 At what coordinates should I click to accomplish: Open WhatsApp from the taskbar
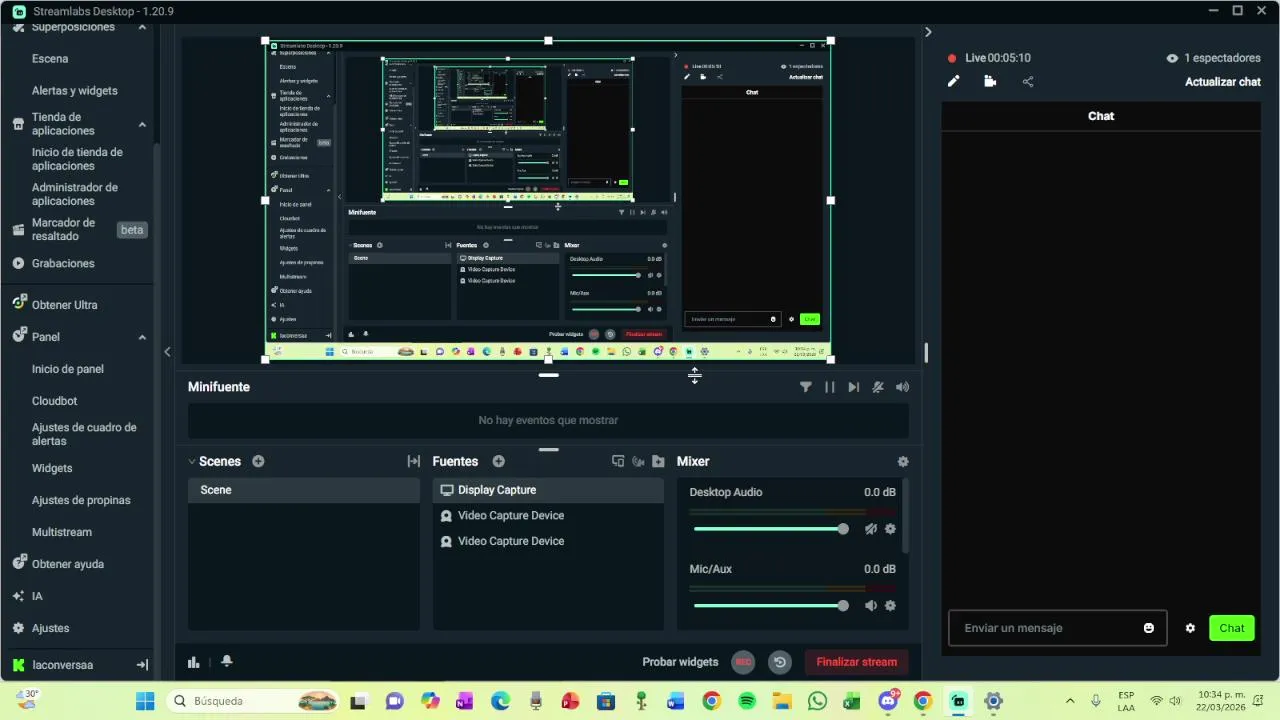[x=817, y=701]
